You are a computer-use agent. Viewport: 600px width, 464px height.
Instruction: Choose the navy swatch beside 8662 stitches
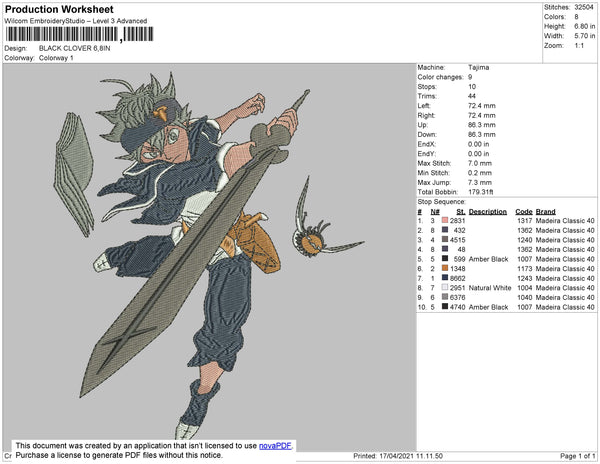pos(445,278)
